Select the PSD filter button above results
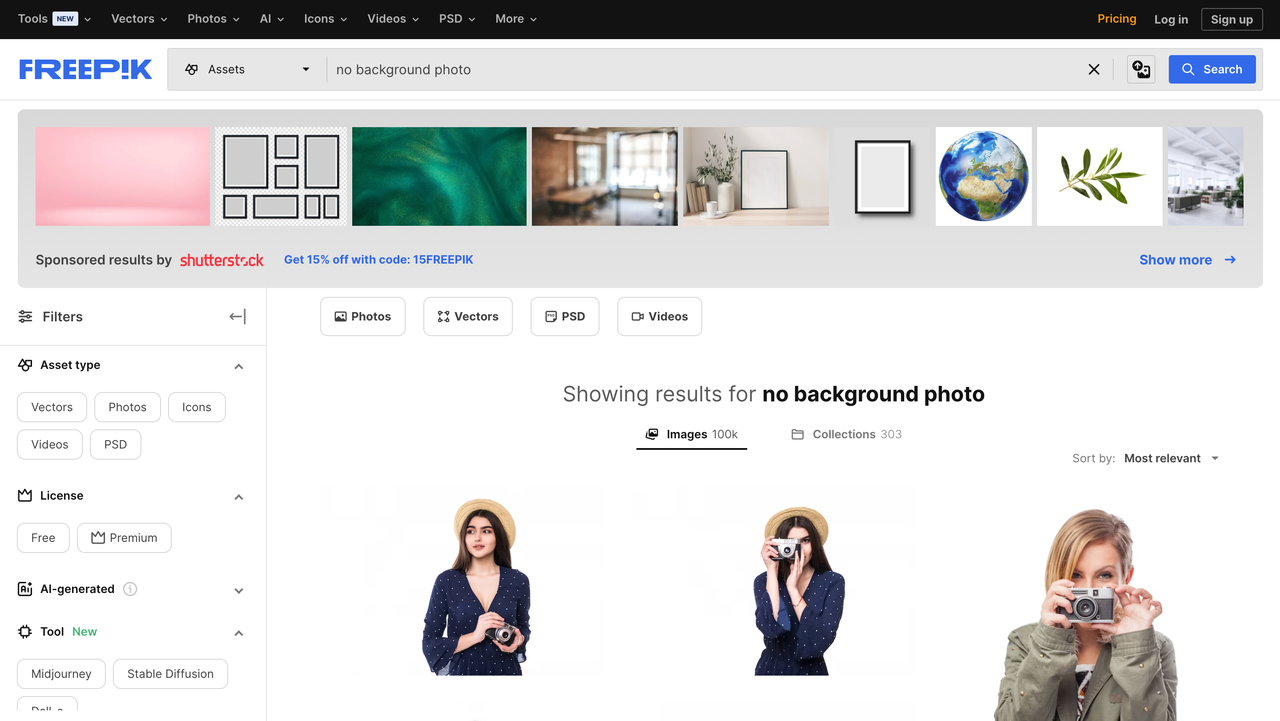 point(564,316)
